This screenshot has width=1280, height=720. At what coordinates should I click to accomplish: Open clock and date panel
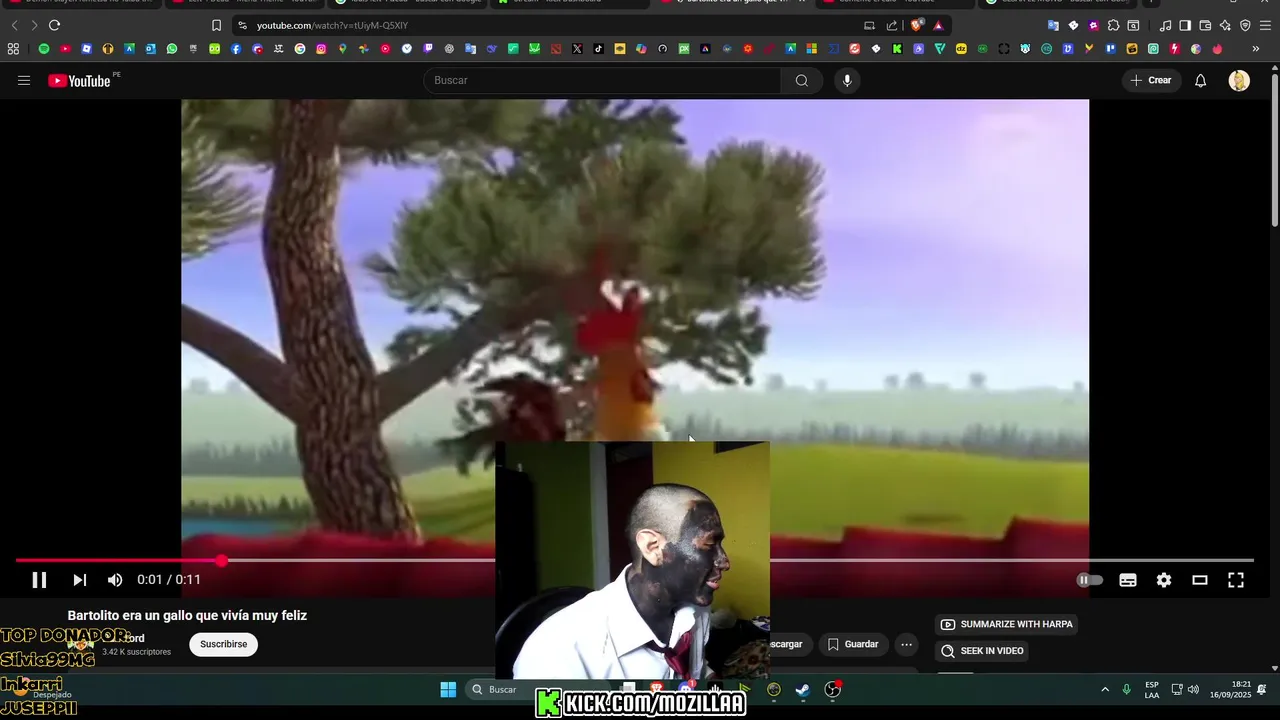[1230, 690]
